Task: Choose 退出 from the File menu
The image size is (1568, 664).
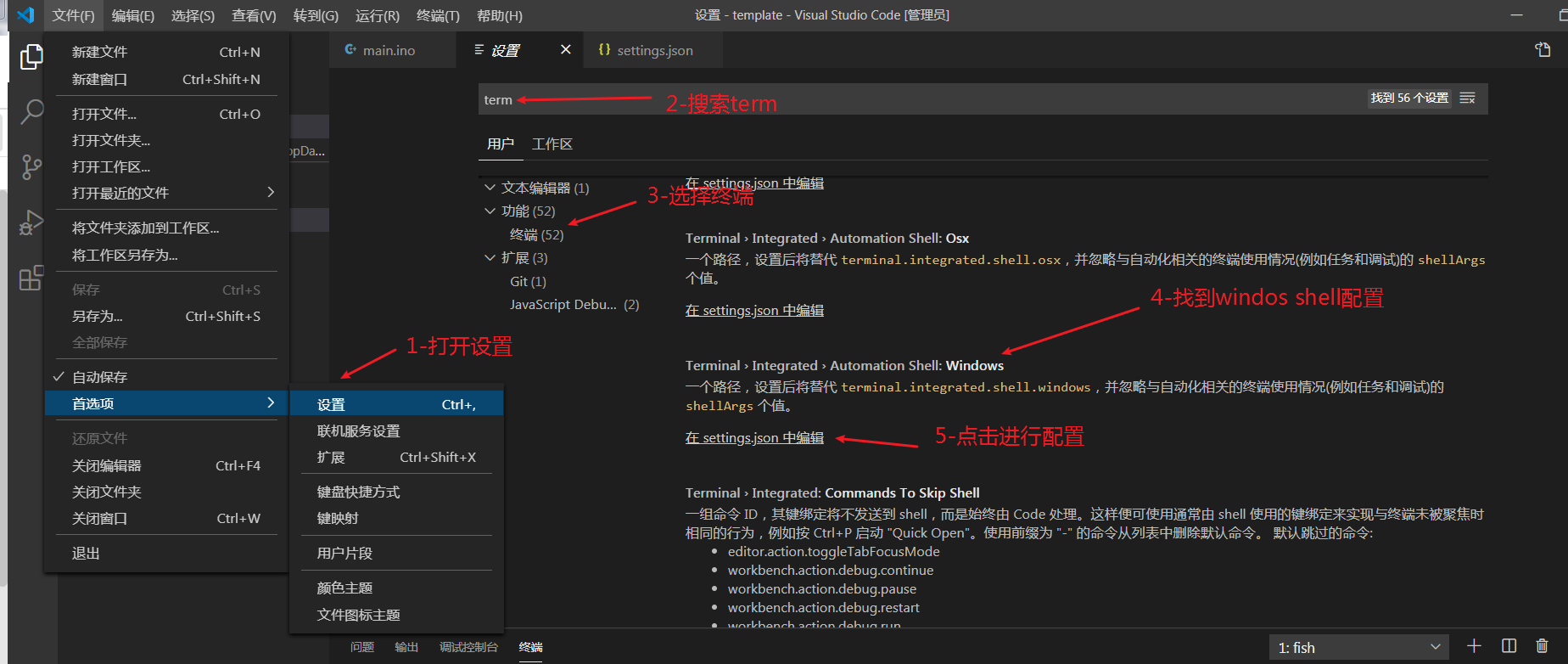Action: click(x=166, y=553)
